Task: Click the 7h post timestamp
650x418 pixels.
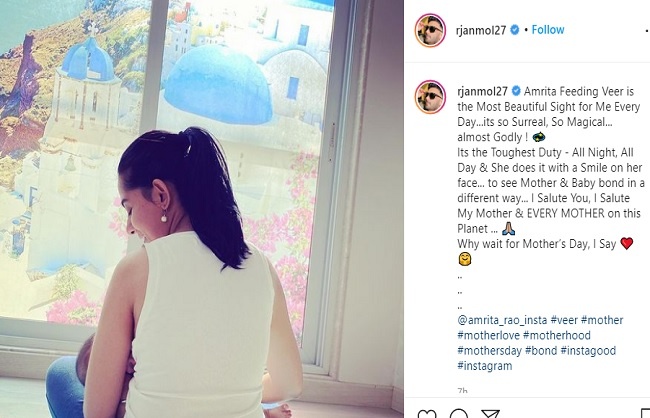Action: pos(463,391)
